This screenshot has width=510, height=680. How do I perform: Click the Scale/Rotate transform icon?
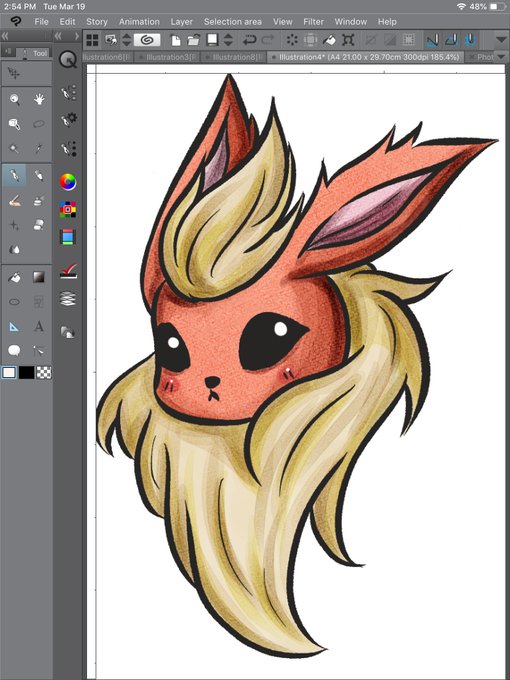coord(348,40)
